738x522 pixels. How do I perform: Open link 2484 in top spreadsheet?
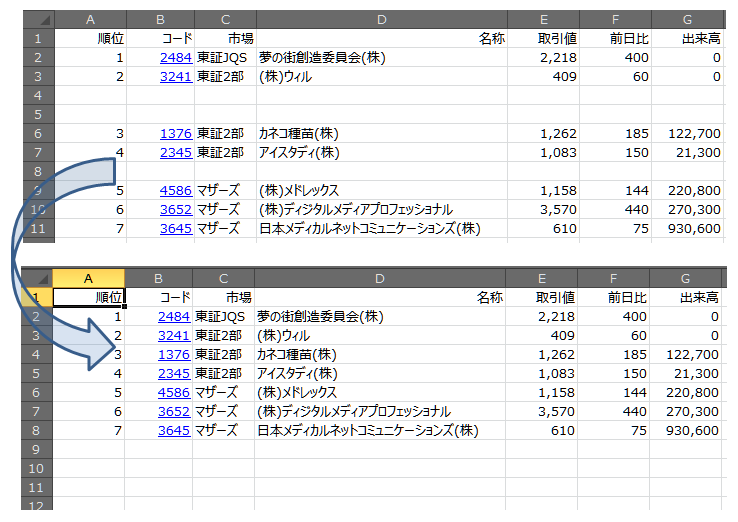coord(176,57)
